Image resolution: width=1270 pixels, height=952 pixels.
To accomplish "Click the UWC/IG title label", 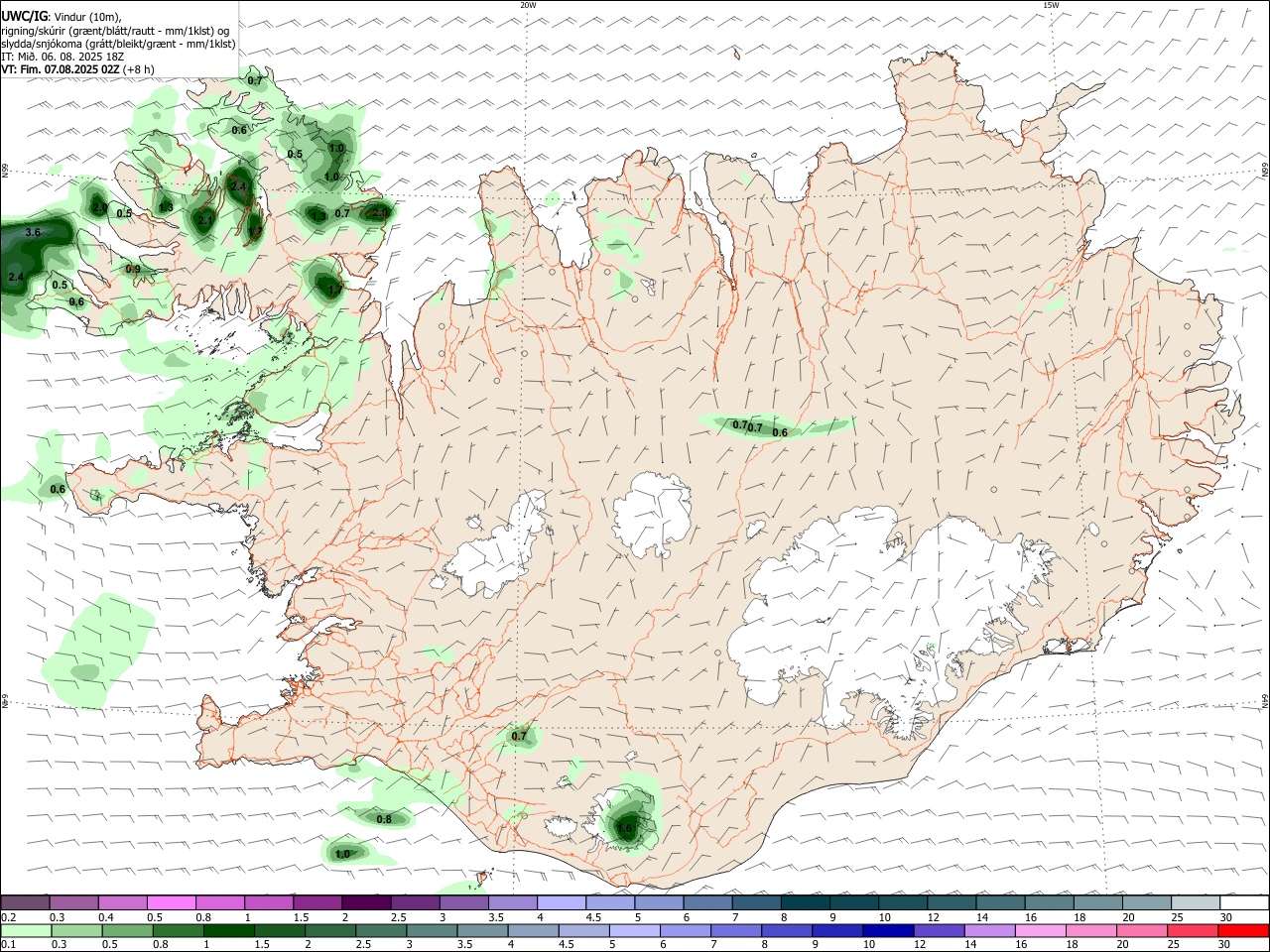I will pos(24,17).
